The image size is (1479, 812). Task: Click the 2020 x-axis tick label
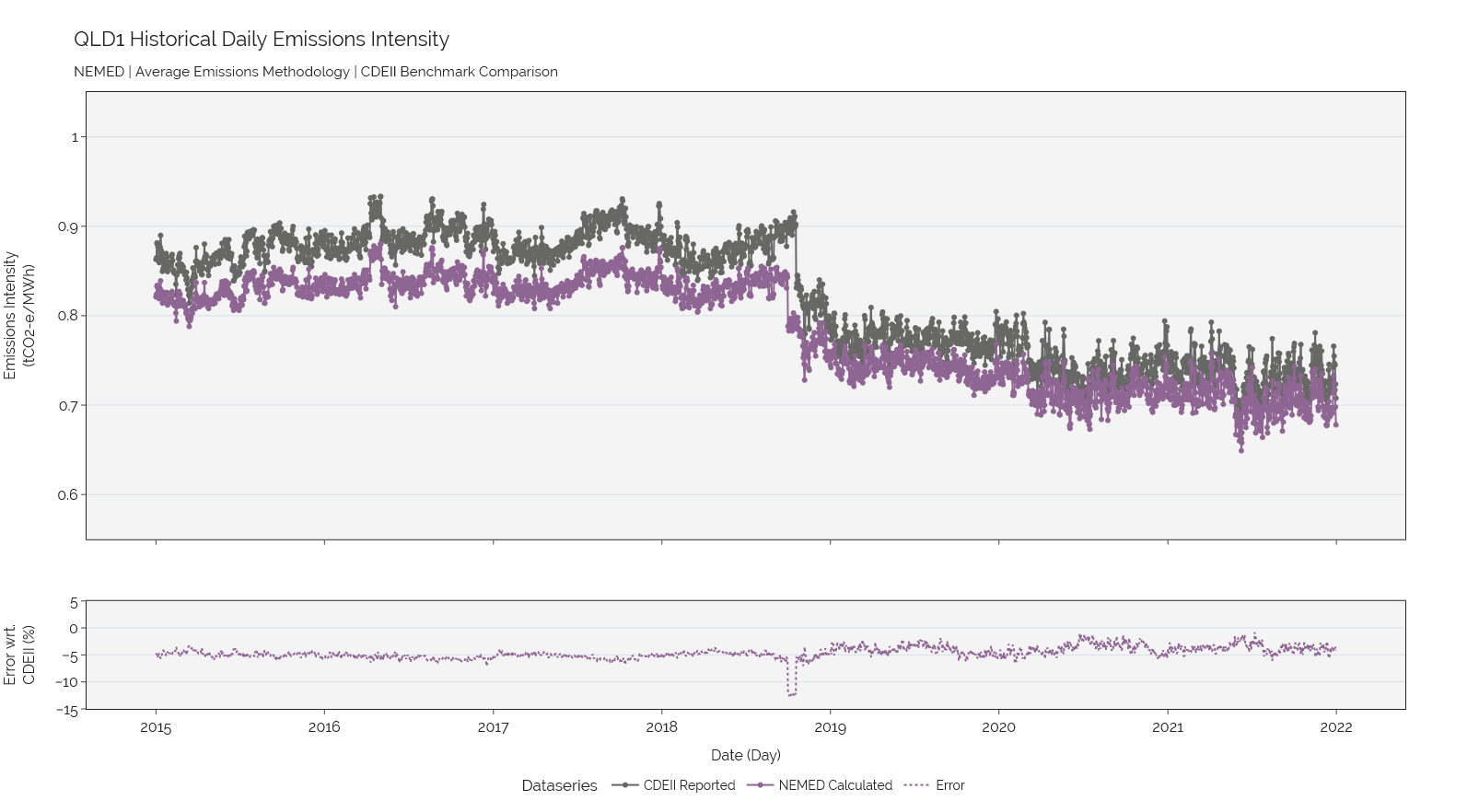(998, 727)
